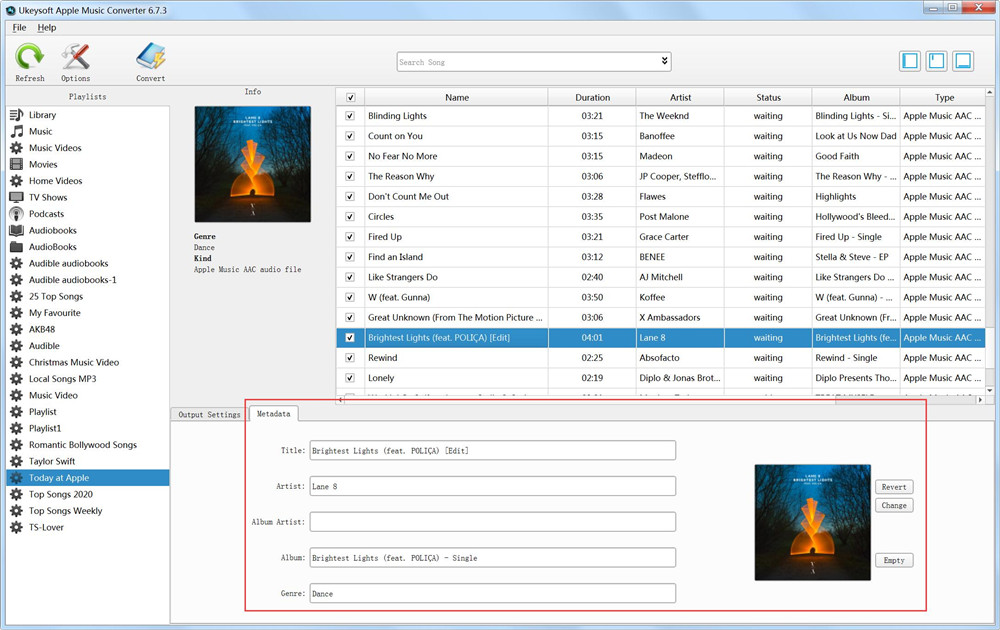1000x630 pixels.
Task: Start the Convert icon
Action: click(151, 57)
